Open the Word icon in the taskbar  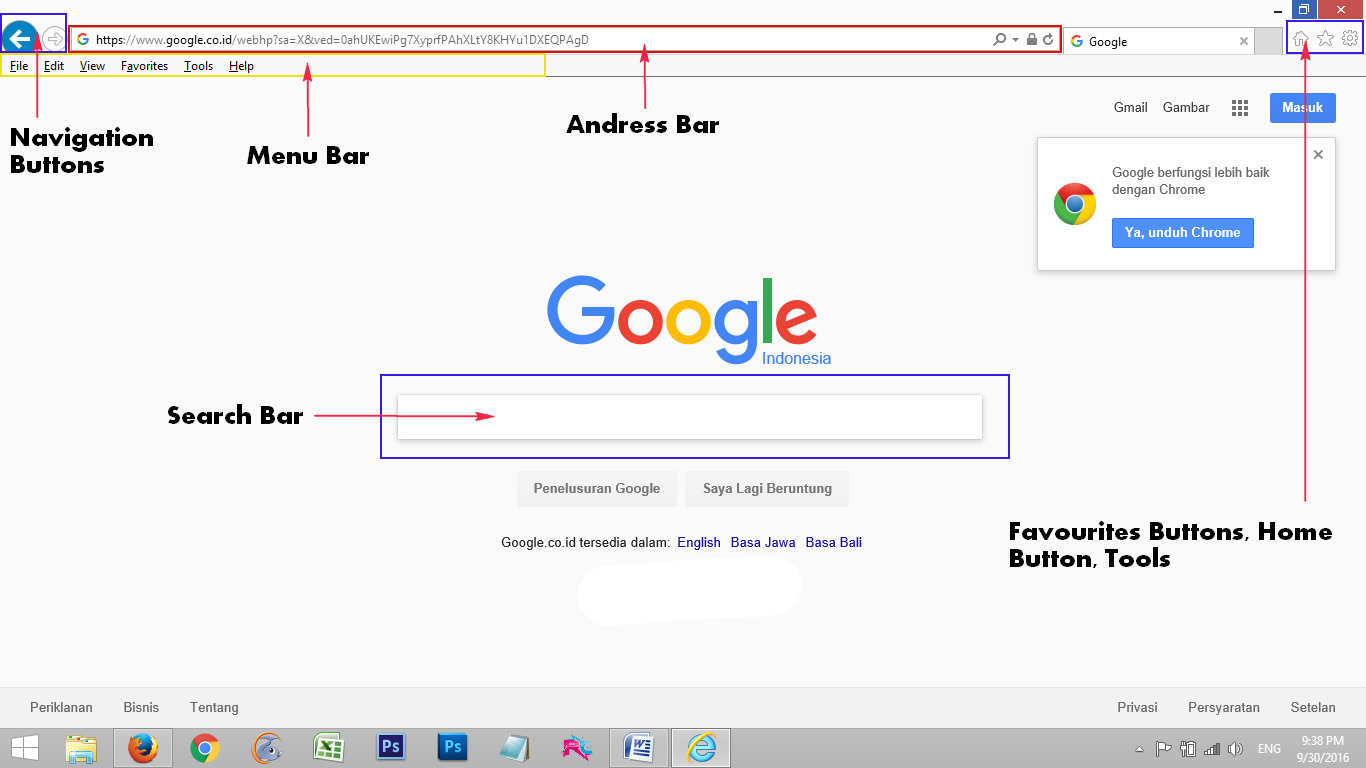pos(638,748)
